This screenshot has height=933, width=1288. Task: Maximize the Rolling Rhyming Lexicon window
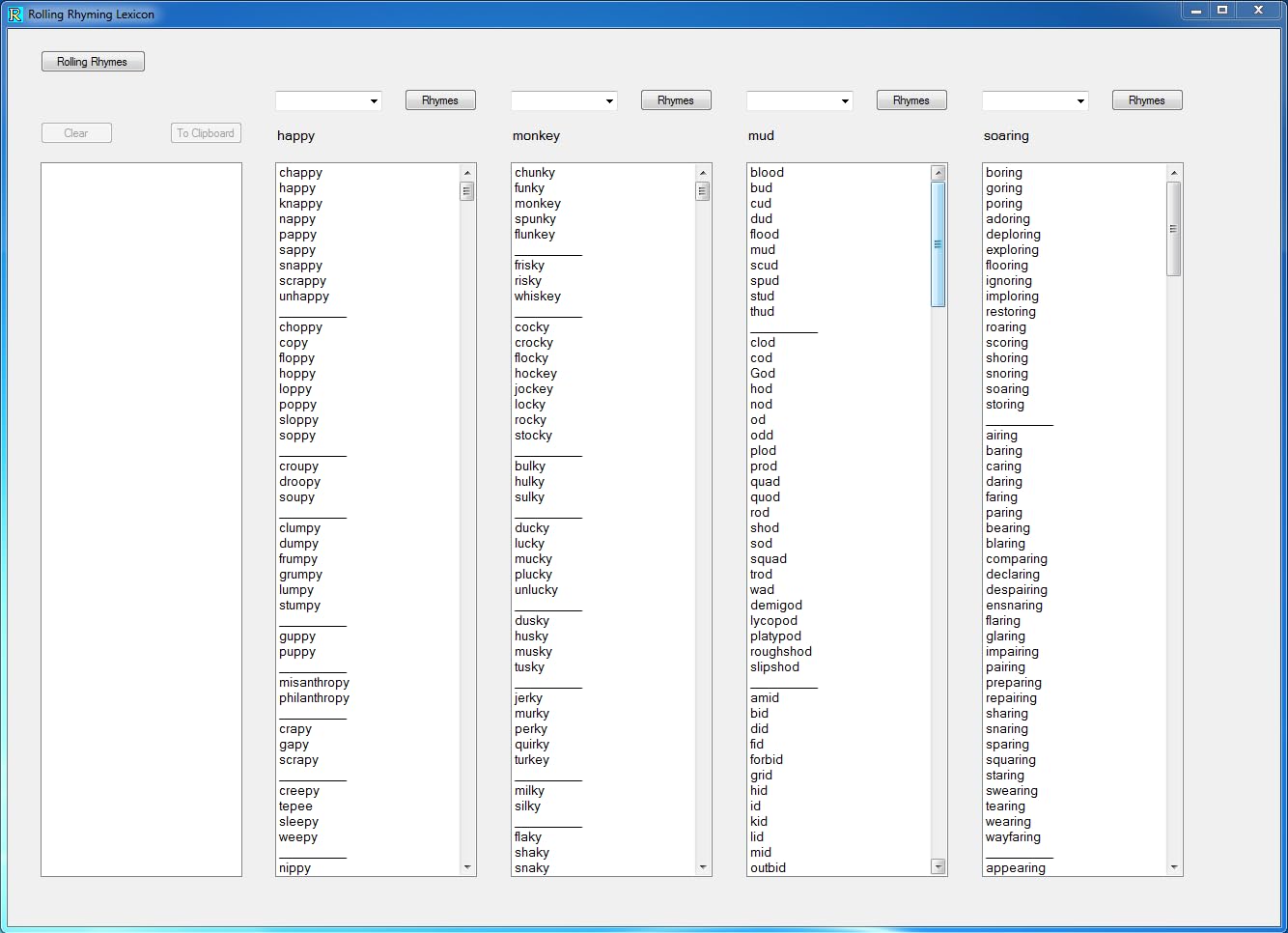[1222, 11]
